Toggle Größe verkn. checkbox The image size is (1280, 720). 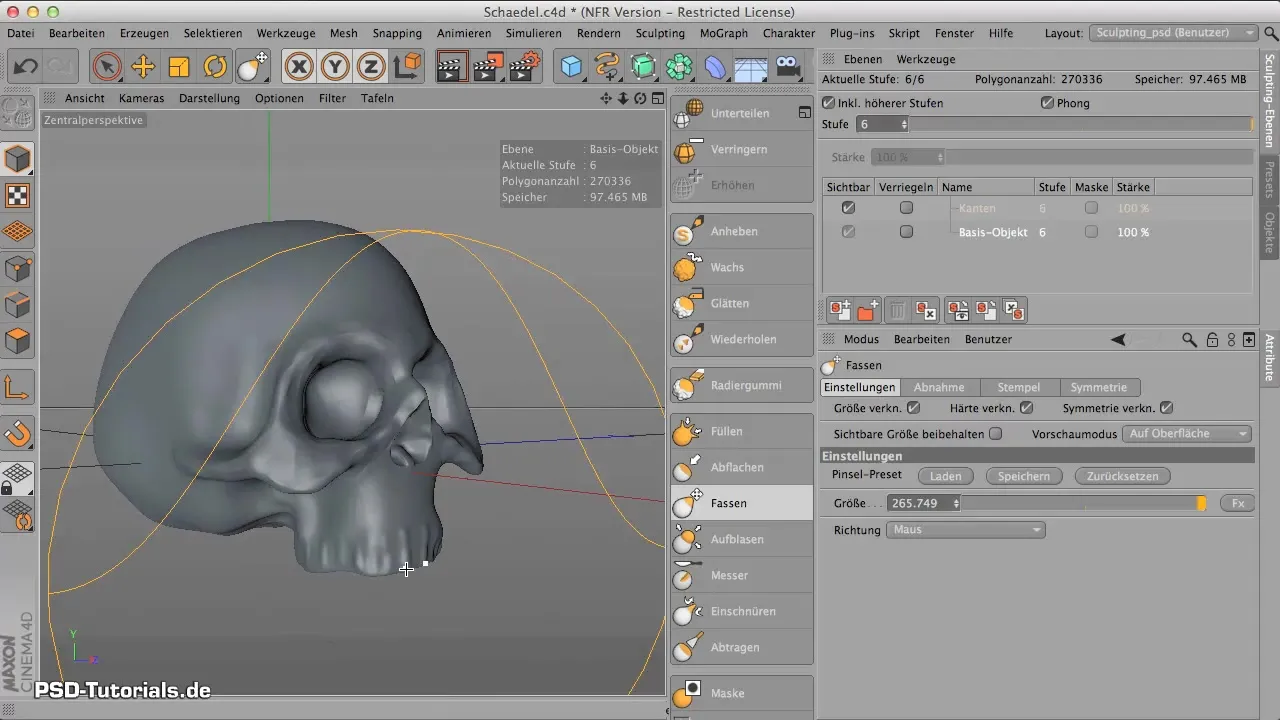[x=913, y=408]
